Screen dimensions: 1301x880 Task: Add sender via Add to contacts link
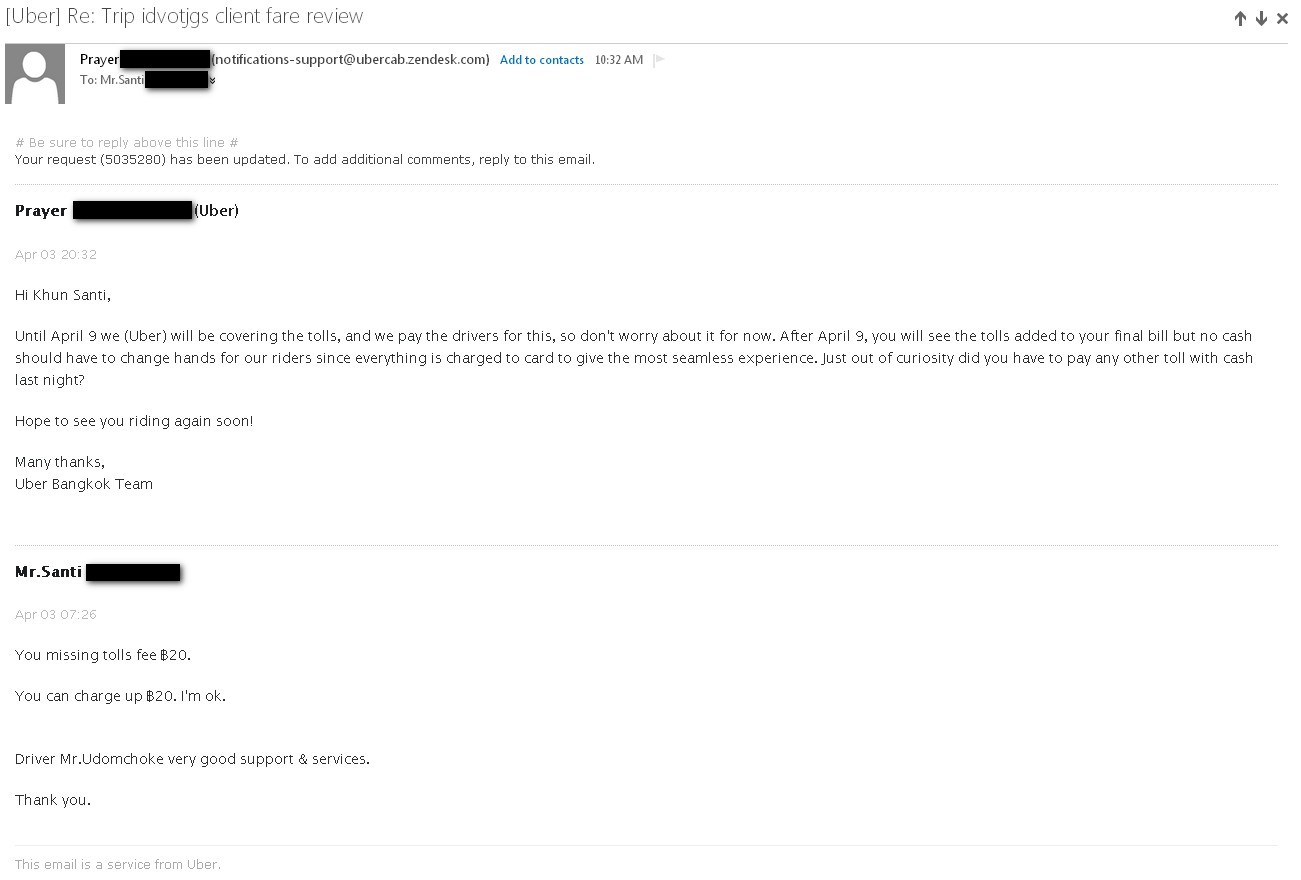pyautogui.click(x=542, y=60)
